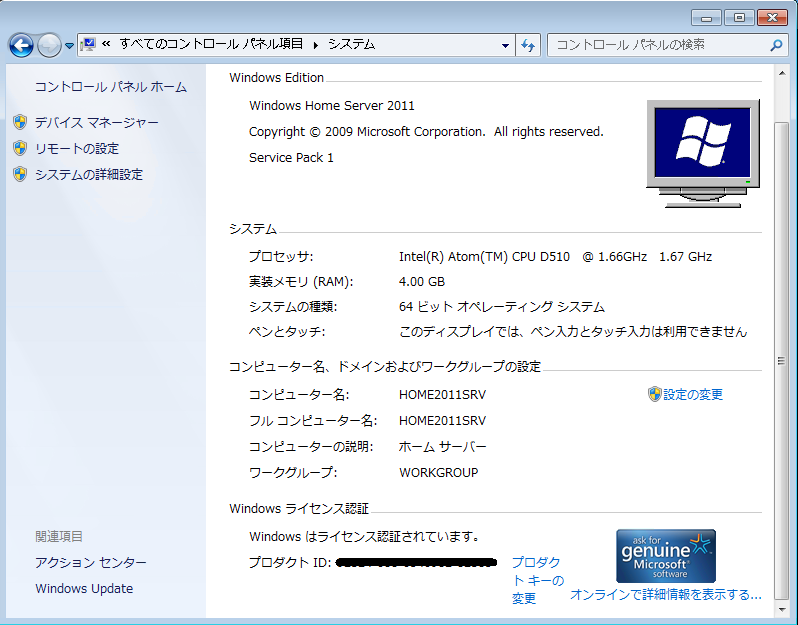Open コントロール パネル ホーム link
This screenshot has width=798, height=625.
coord(110,87)
